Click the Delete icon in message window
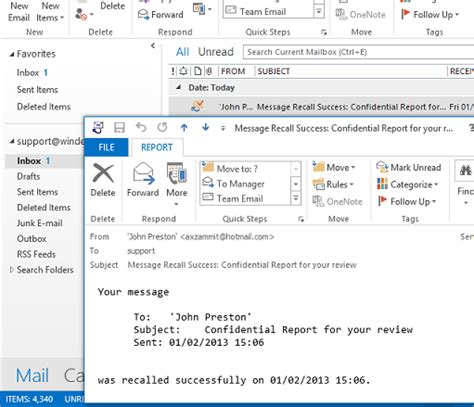The height and width of the screenshot is (407, 474). [103, 173]
